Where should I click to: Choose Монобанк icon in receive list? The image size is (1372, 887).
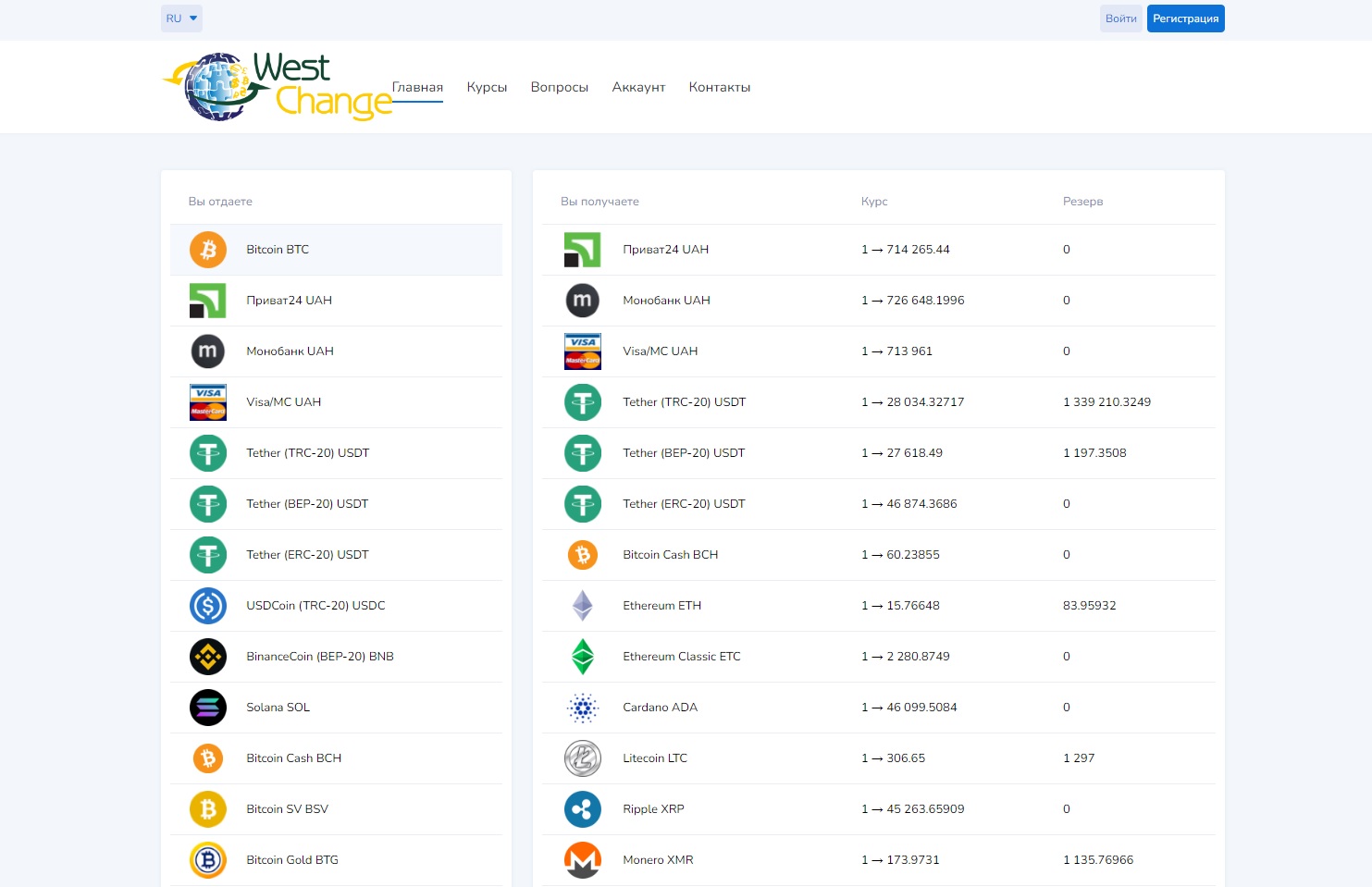583,301
